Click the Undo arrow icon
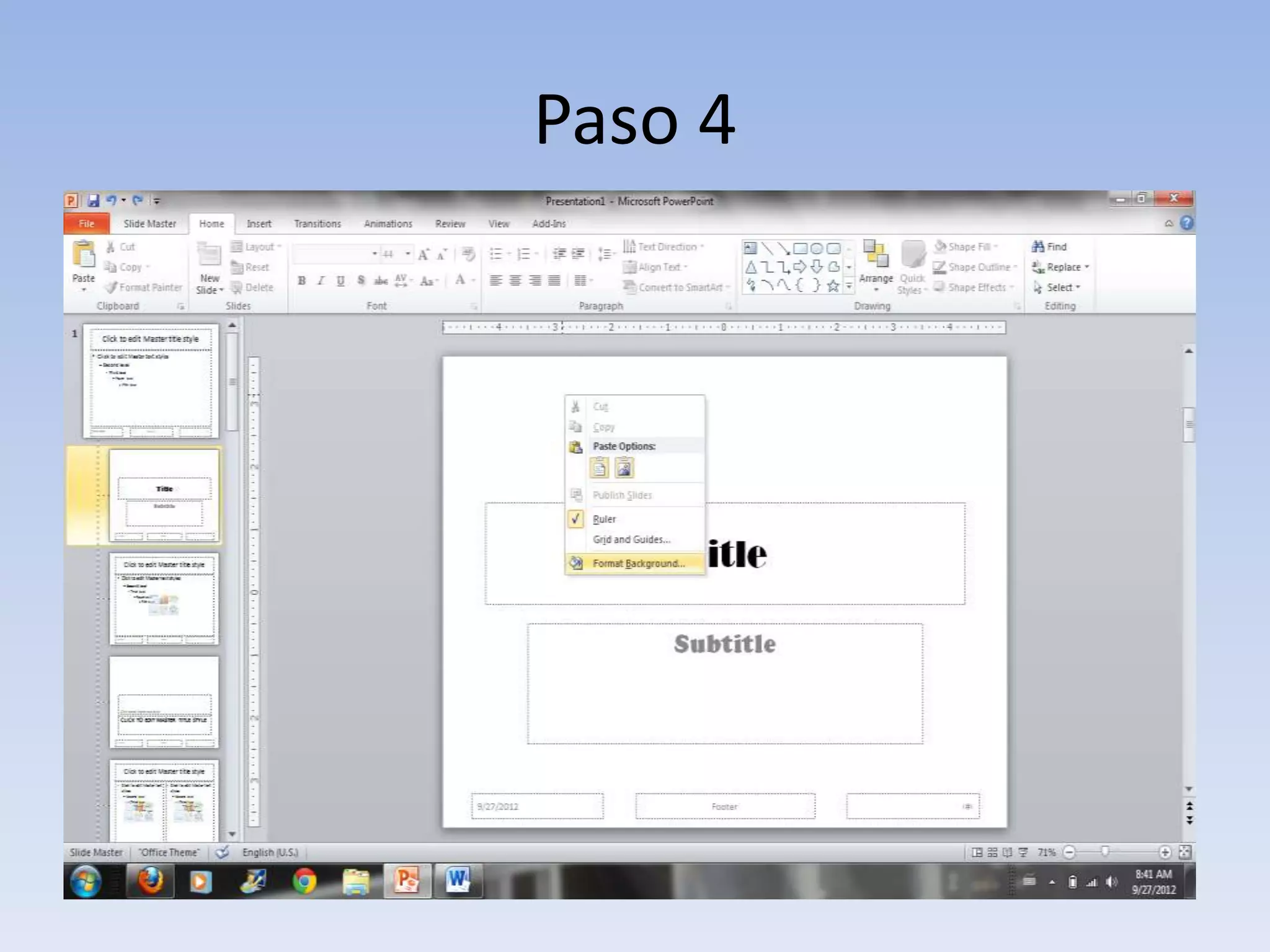The height and width of the screenshot is (952, 1270). pyautogui.click(x=112, y=200)
